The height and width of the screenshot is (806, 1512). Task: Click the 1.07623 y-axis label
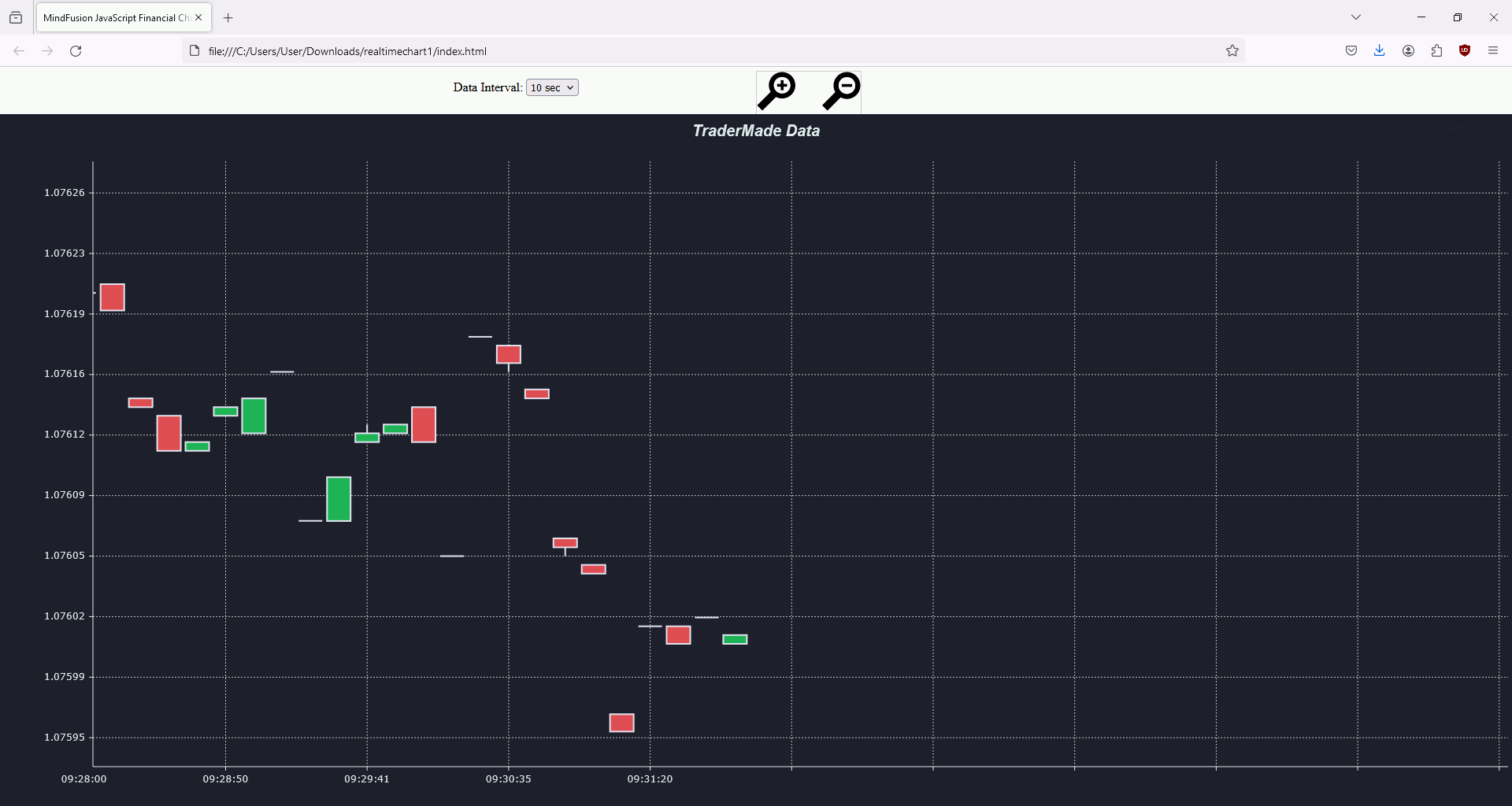click(65, 253)
